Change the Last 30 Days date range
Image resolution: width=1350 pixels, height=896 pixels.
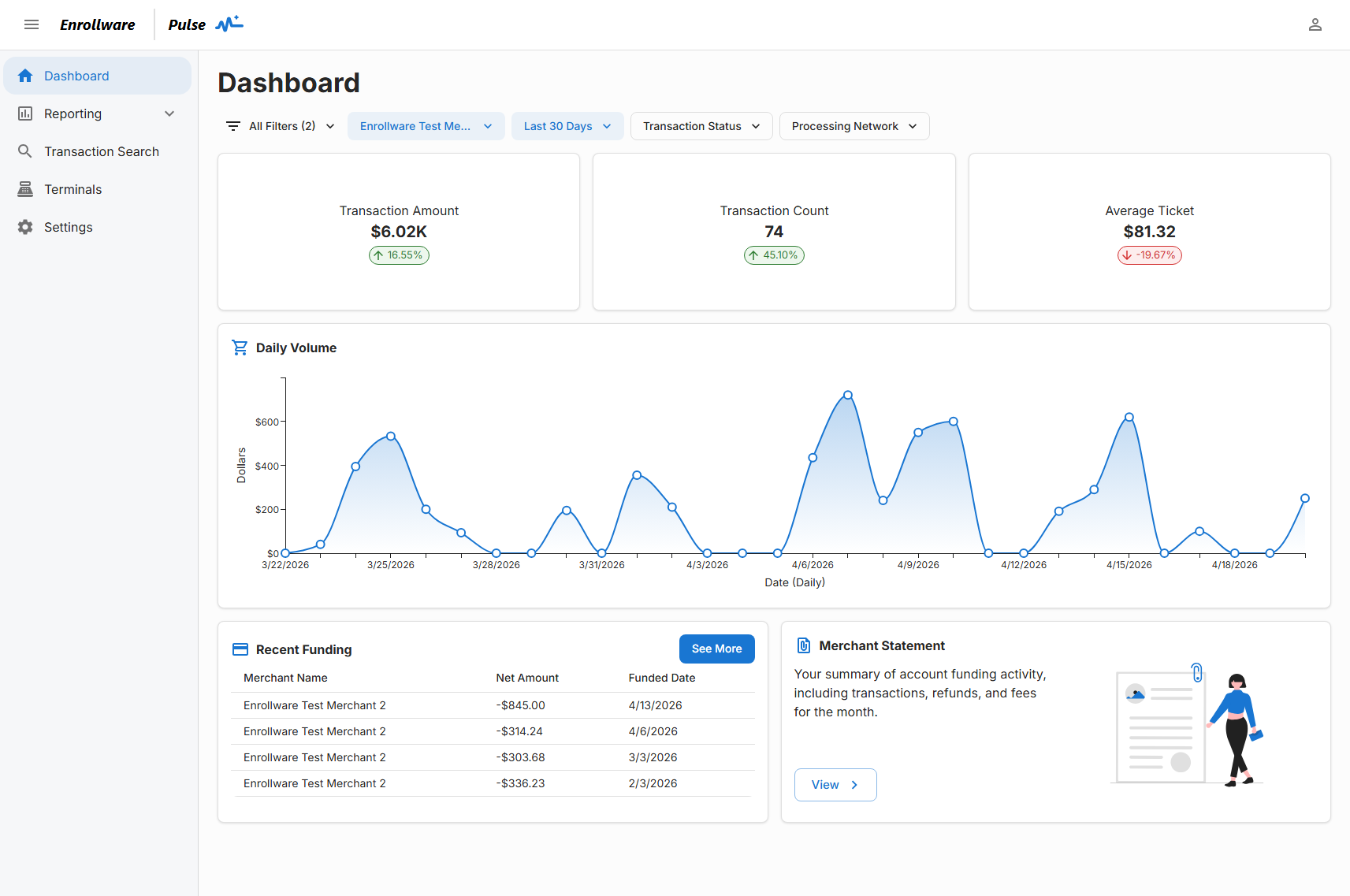[567, 126]
